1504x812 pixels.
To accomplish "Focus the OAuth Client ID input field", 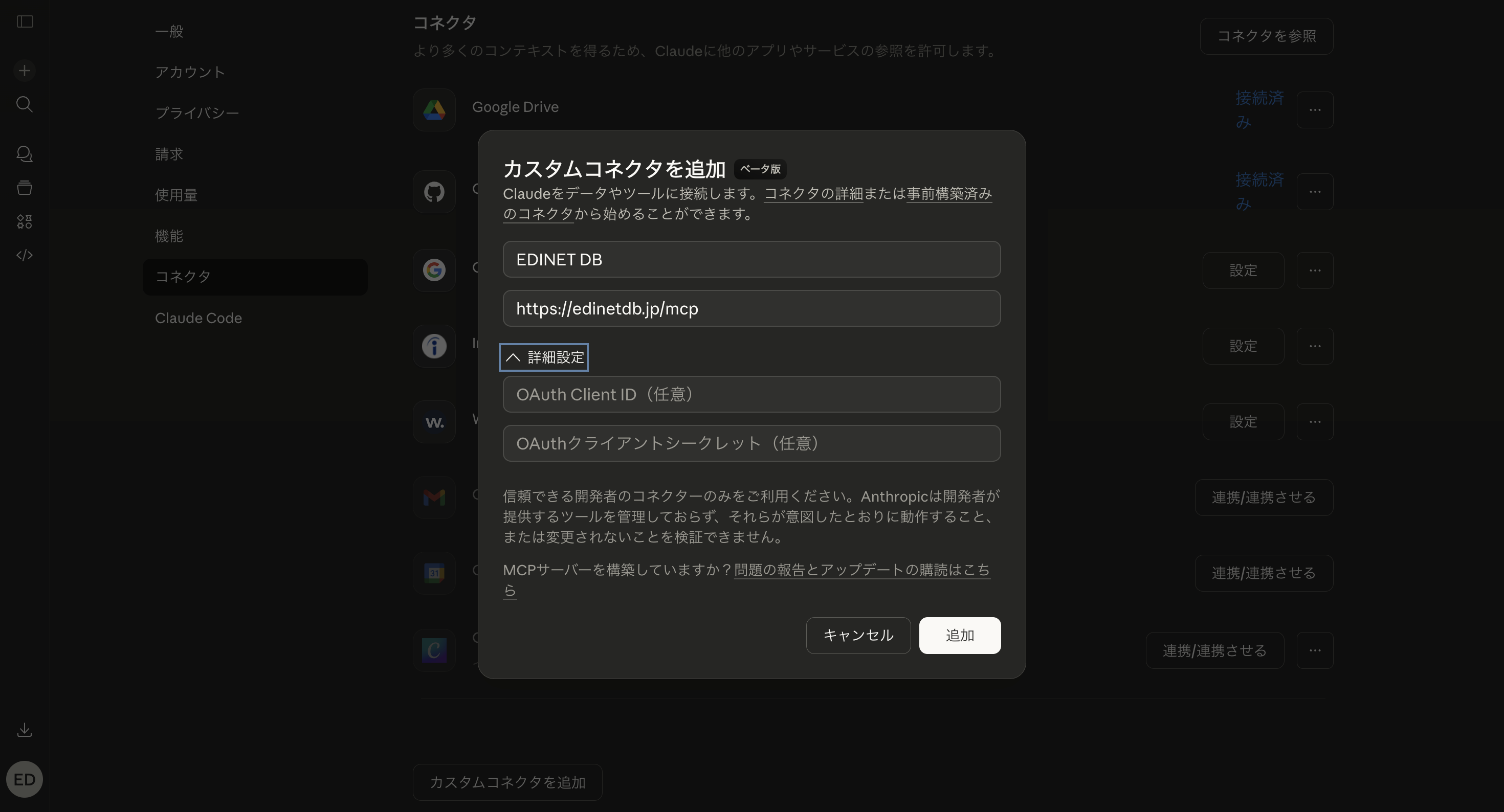I will pos(751,394).
